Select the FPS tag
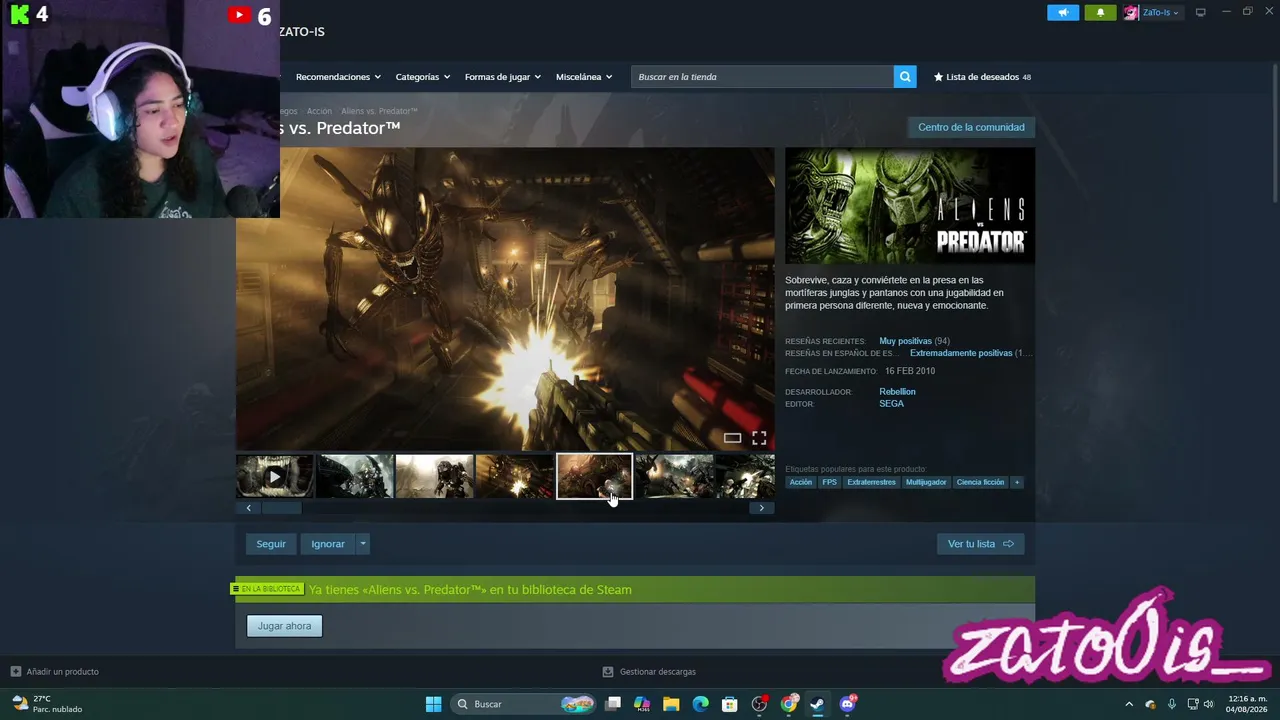 click(829, 482)
